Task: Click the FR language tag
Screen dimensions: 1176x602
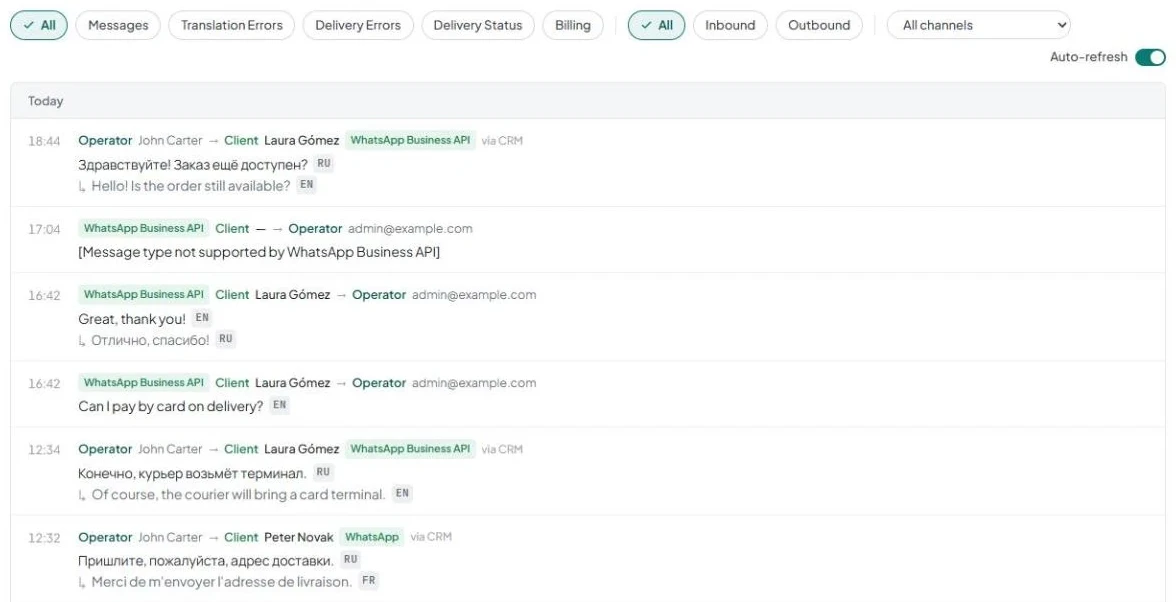Action: click(368, 581)
